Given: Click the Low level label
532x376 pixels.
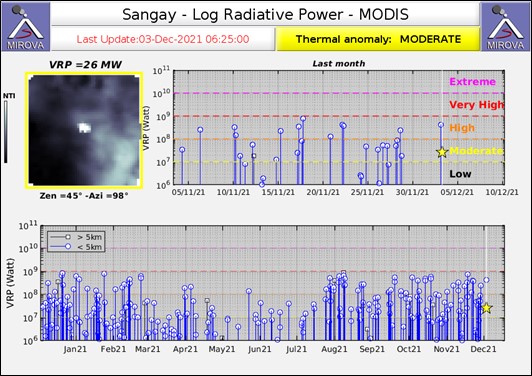Looking at the screenshot, I should [460, 174].
